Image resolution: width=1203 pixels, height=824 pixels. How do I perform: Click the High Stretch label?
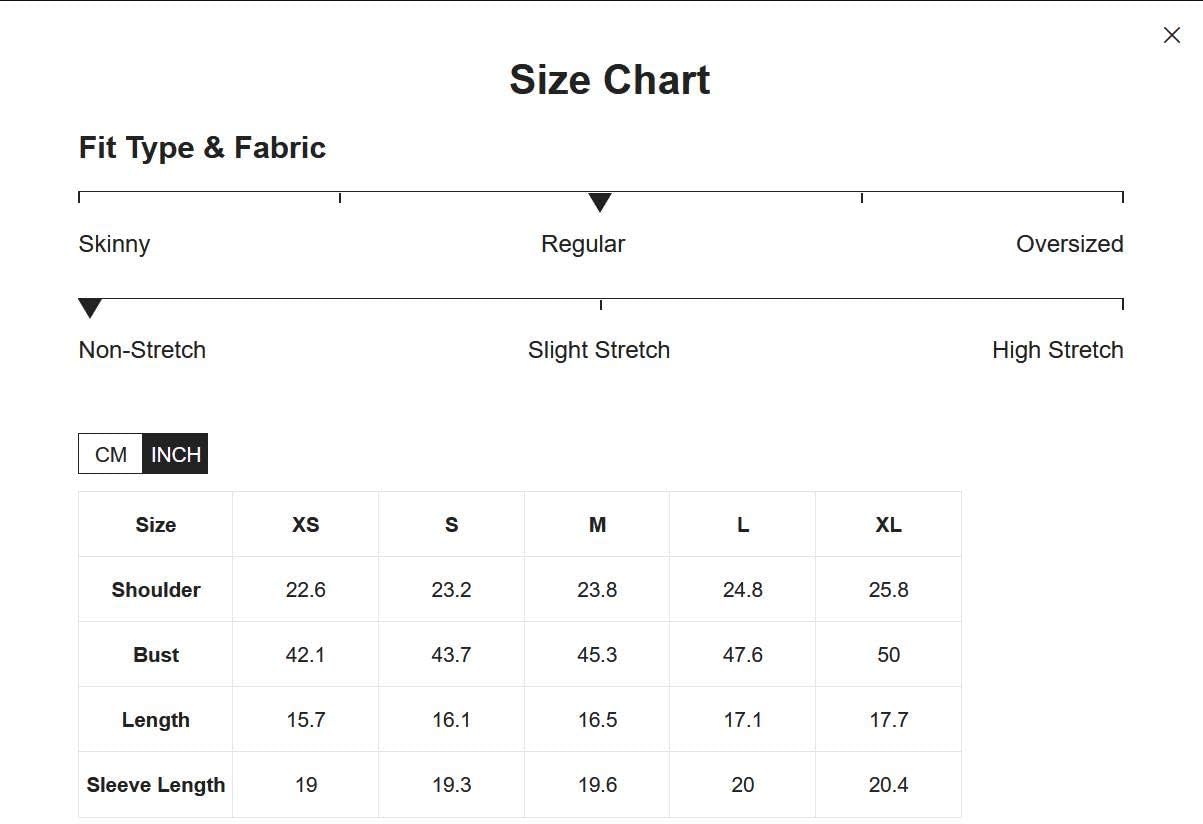pyautogui.click(x=1058, y=350)
